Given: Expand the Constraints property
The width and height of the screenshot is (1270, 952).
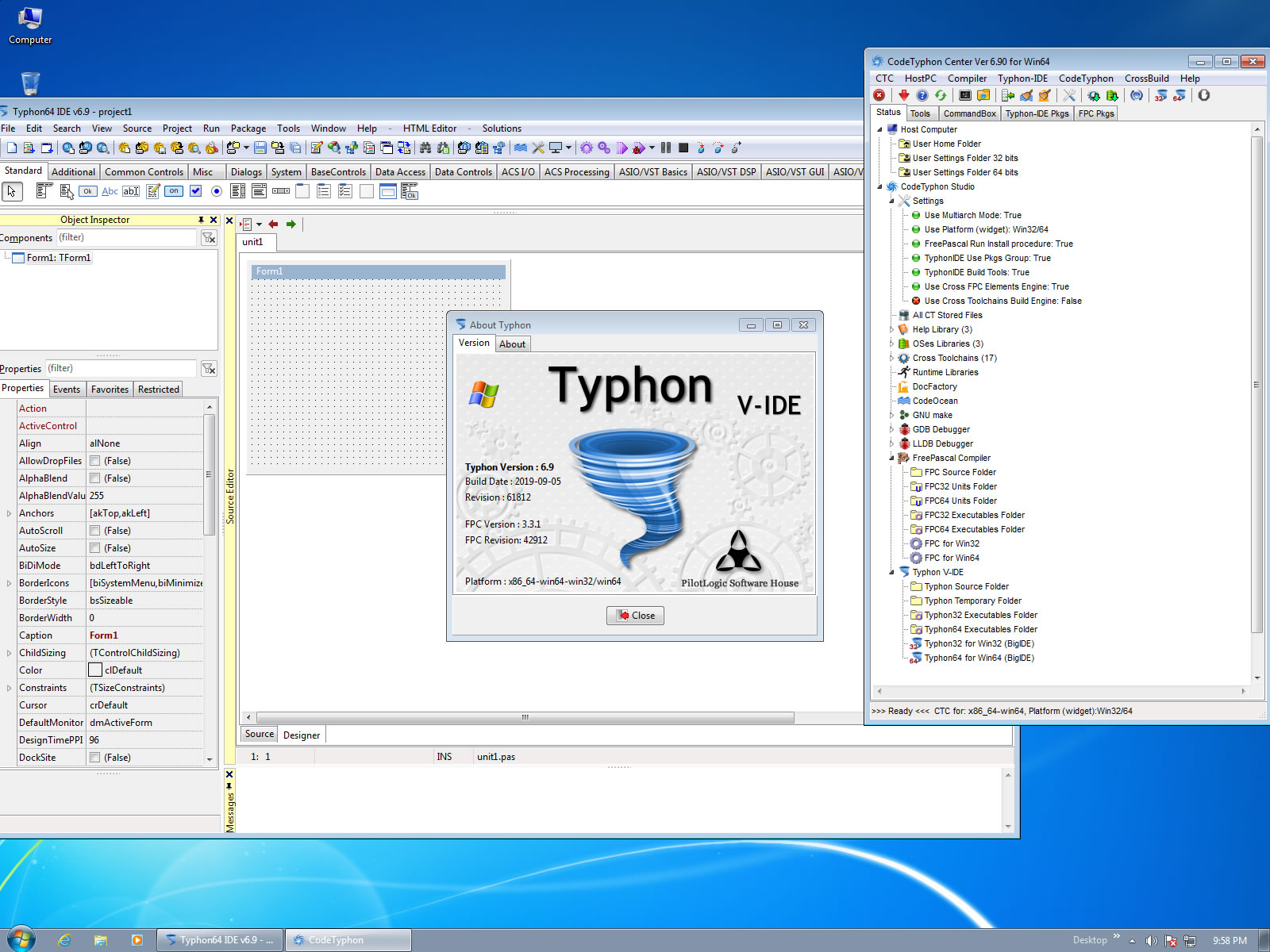Looking at the screenshot, I should point(10,688).
